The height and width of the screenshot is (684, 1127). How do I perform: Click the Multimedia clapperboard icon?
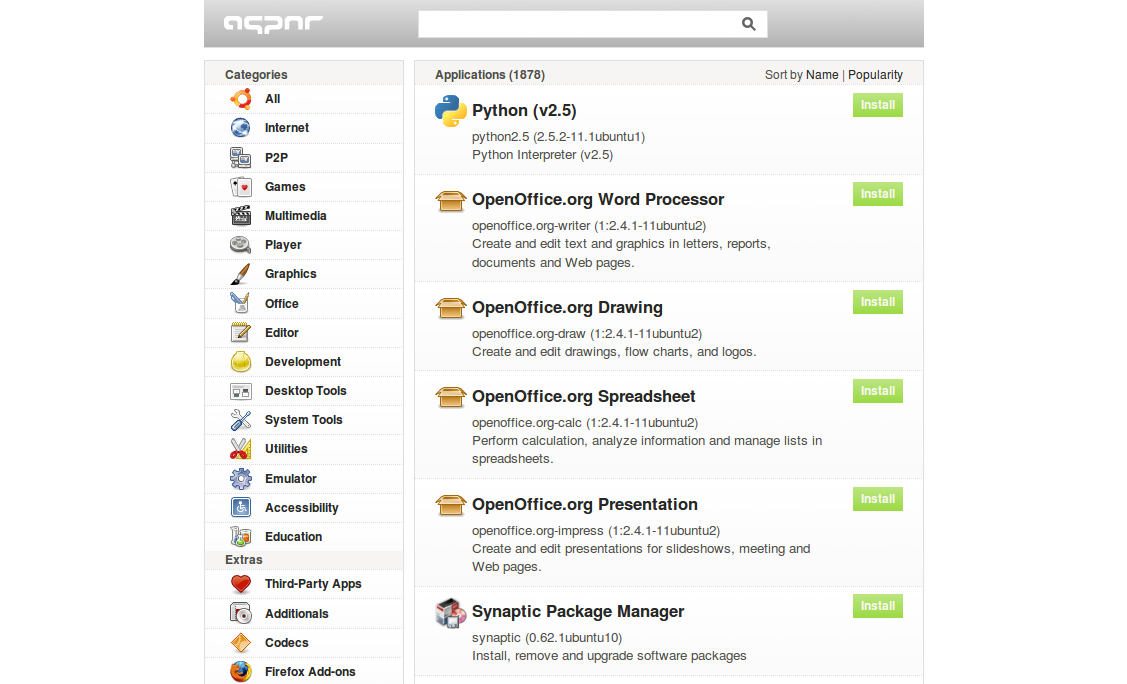coord(241,216)
